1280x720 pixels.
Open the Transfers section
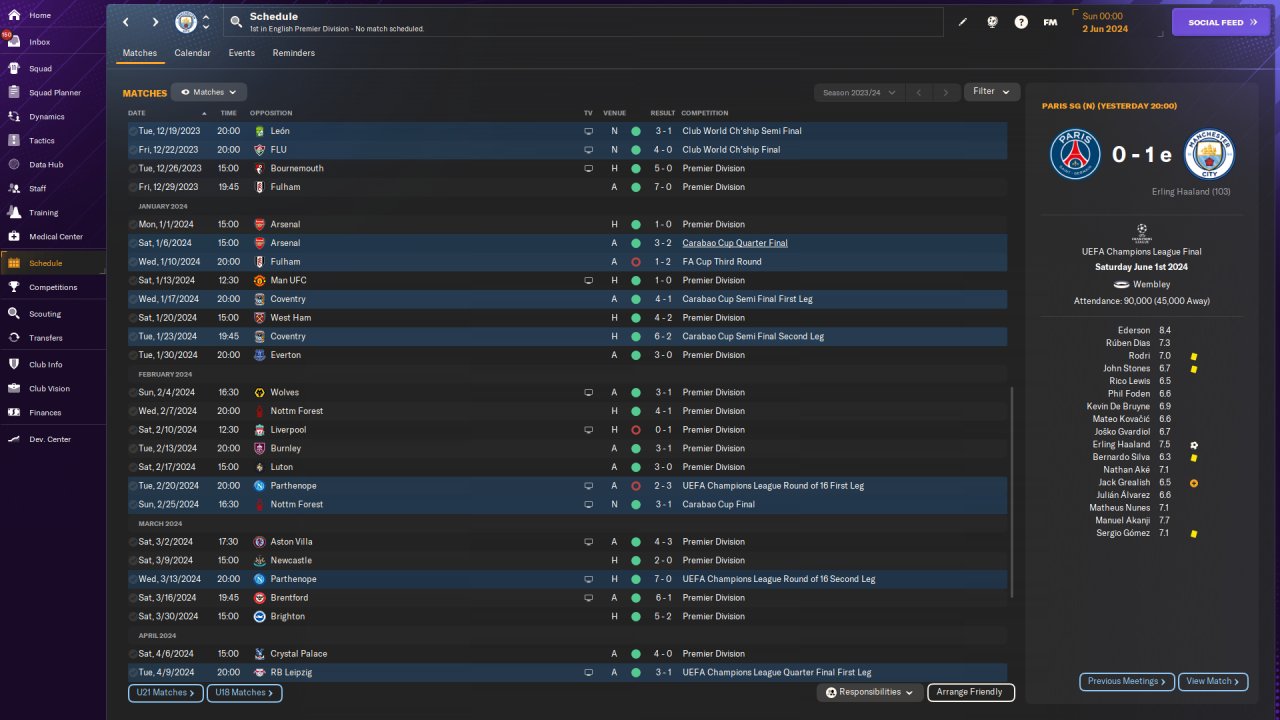pyautogui.click(x=45, y=338)
